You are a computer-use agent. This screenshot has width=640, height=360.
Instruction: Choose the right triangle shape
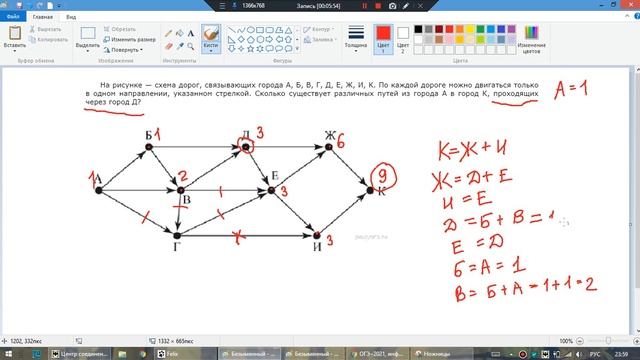(x=231, y=40)
